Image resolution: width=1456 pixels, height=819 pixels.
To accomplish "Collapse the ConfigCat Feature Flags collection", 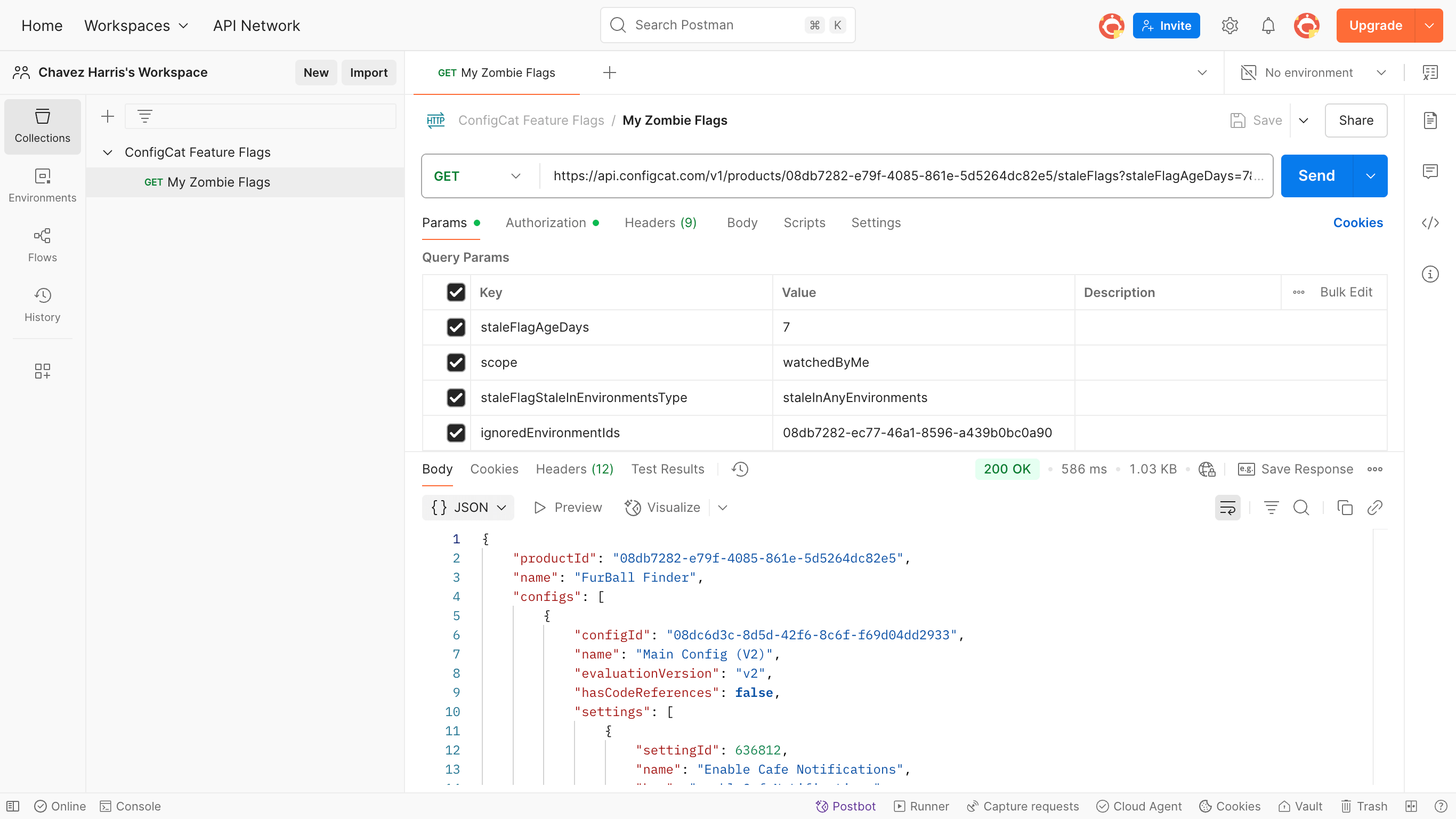I will (108, 151).
